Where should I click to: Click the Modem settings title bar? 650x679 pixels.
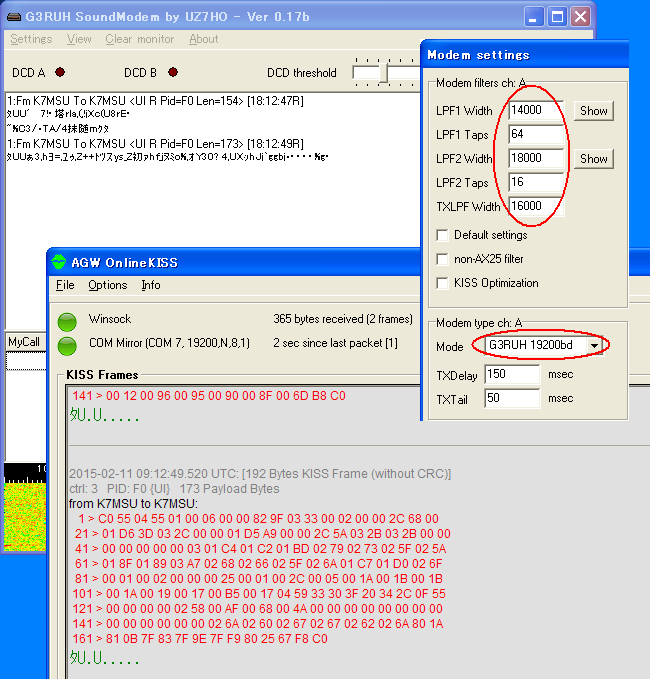pyautogui.click(x=525, y=55)
